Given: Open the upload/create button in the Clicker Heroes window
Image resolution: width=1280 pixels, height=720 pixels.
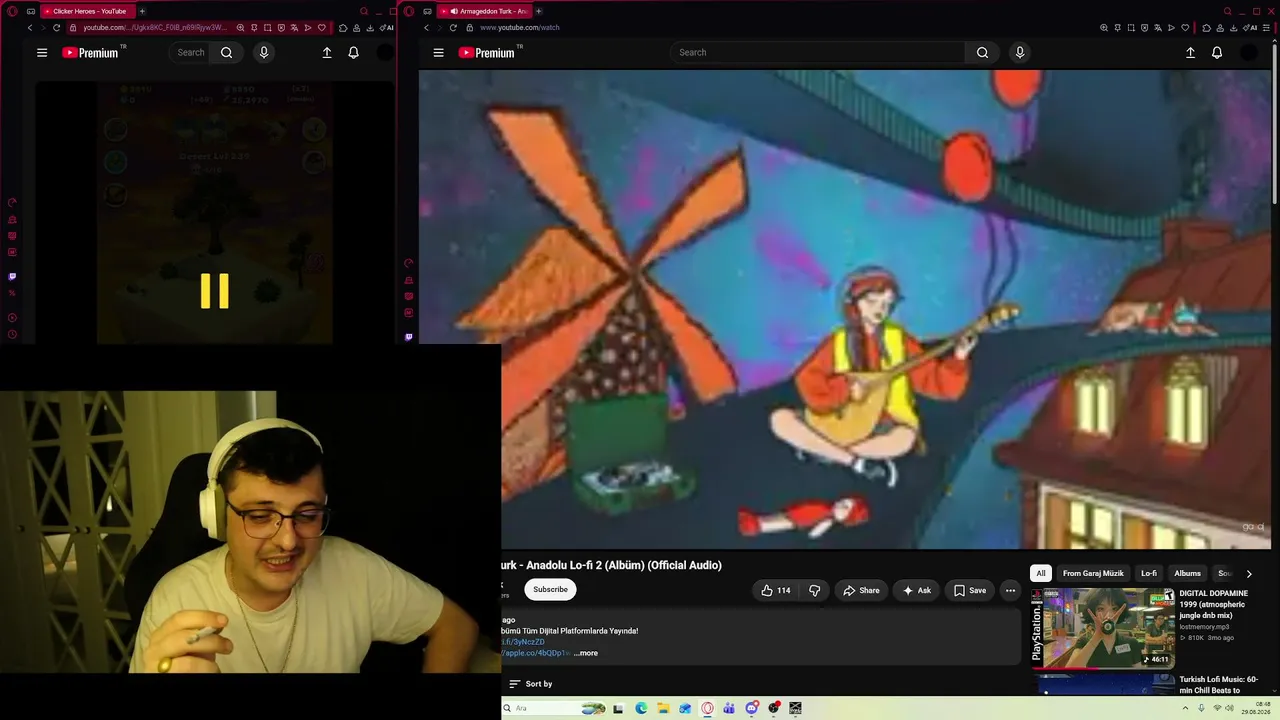Looking at the screenshot, I should 326,53.
